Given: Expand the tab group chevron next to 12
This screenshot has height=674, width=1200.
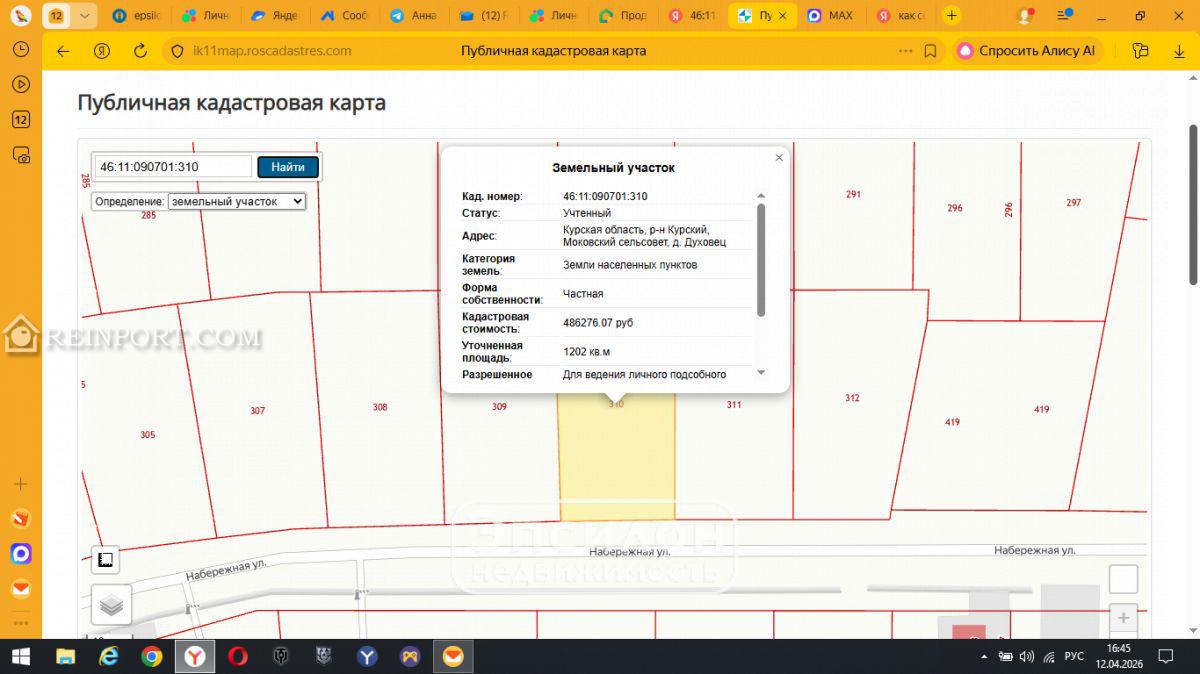Looking at the screenshot, I should pyautogui.click(x=84, y=16).
